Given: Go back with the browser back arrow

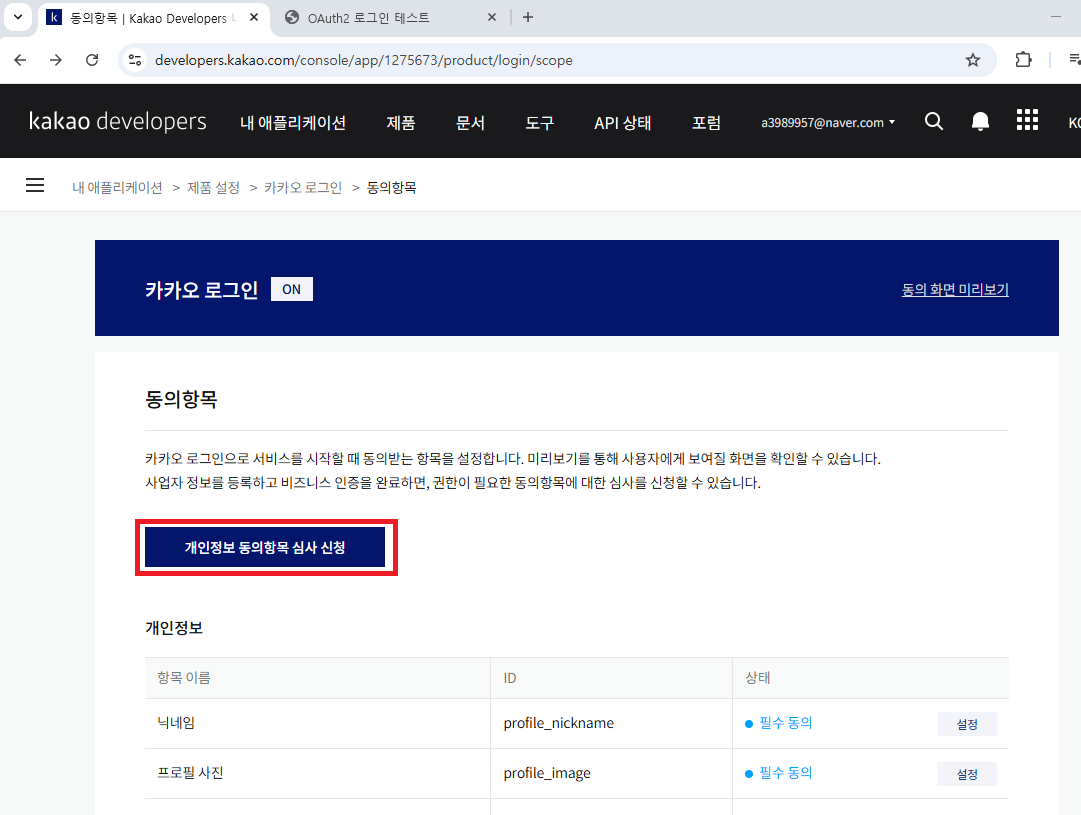Looking at the screenshot, I should (x=20, y=60).
